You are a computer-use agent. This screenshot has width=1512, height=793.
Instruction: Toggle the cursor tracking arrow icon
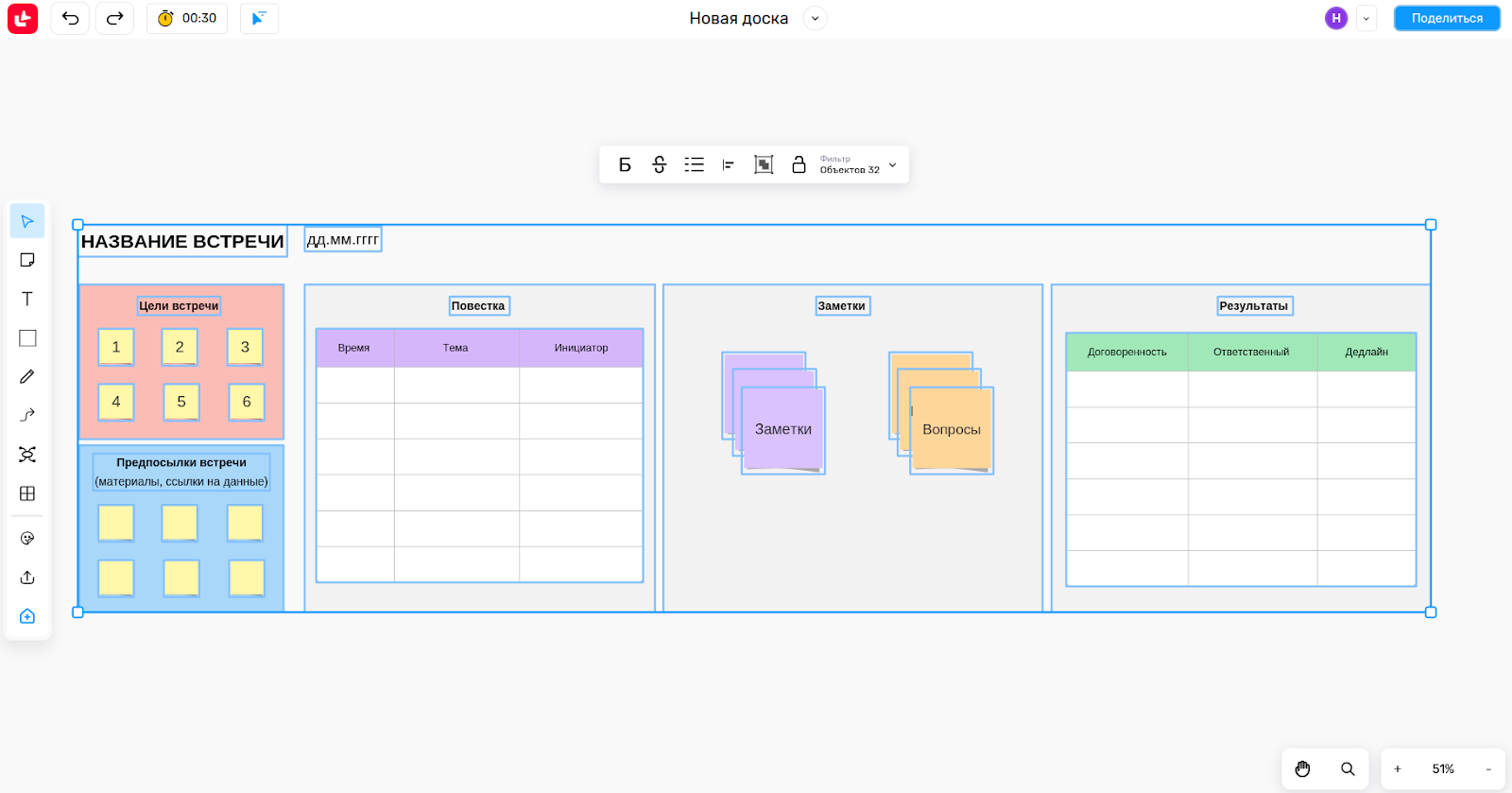[259, 18]
